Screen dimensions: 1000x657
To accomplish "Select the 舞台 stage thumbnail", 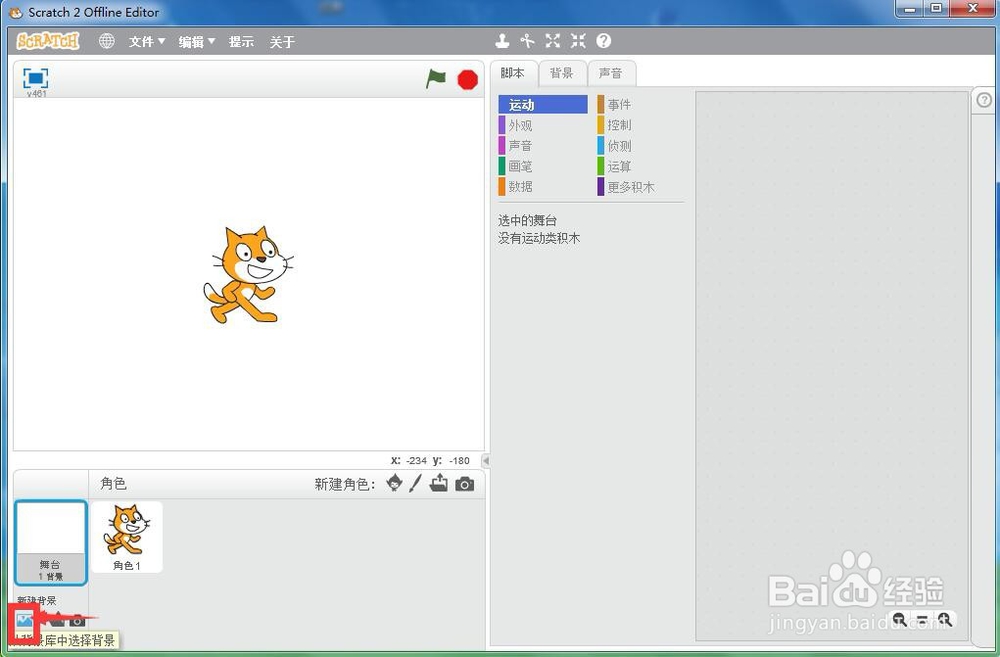I will [51, 542].
